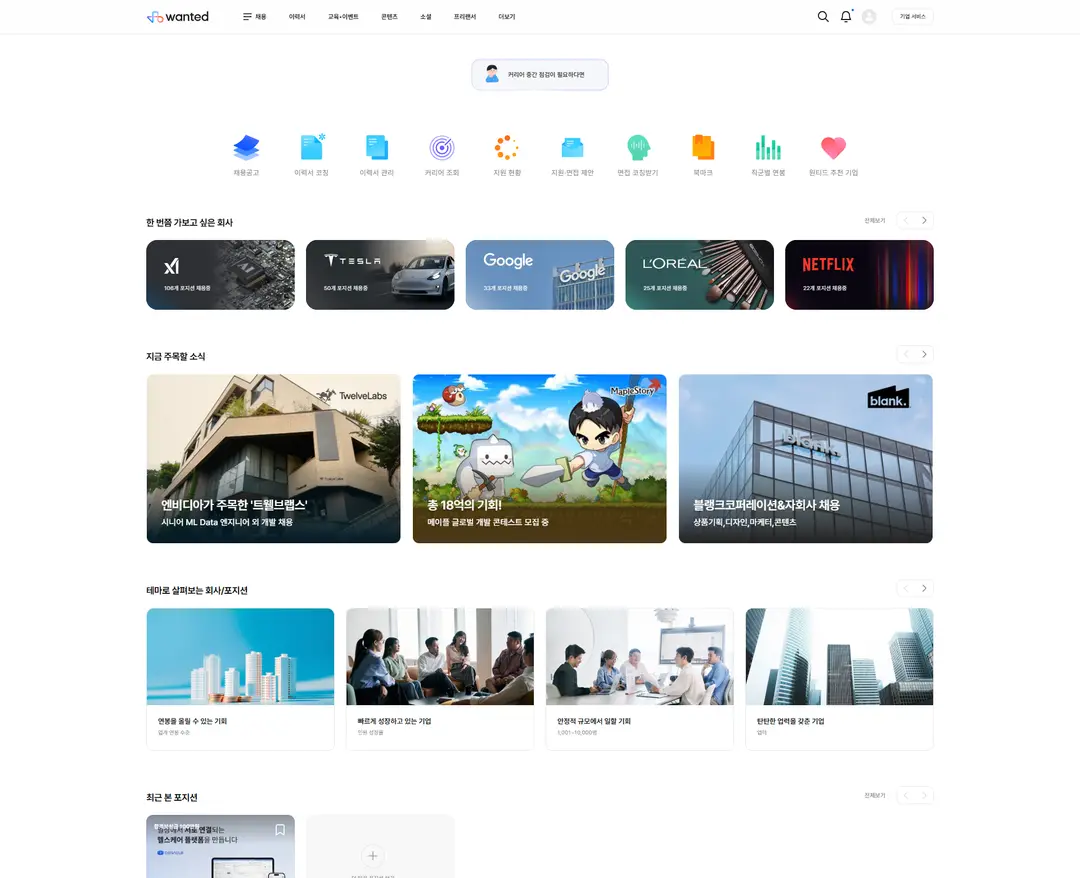Open the 채용 hamburger menu
Viewport: 1080px width, 878px height.
point(254,17)
